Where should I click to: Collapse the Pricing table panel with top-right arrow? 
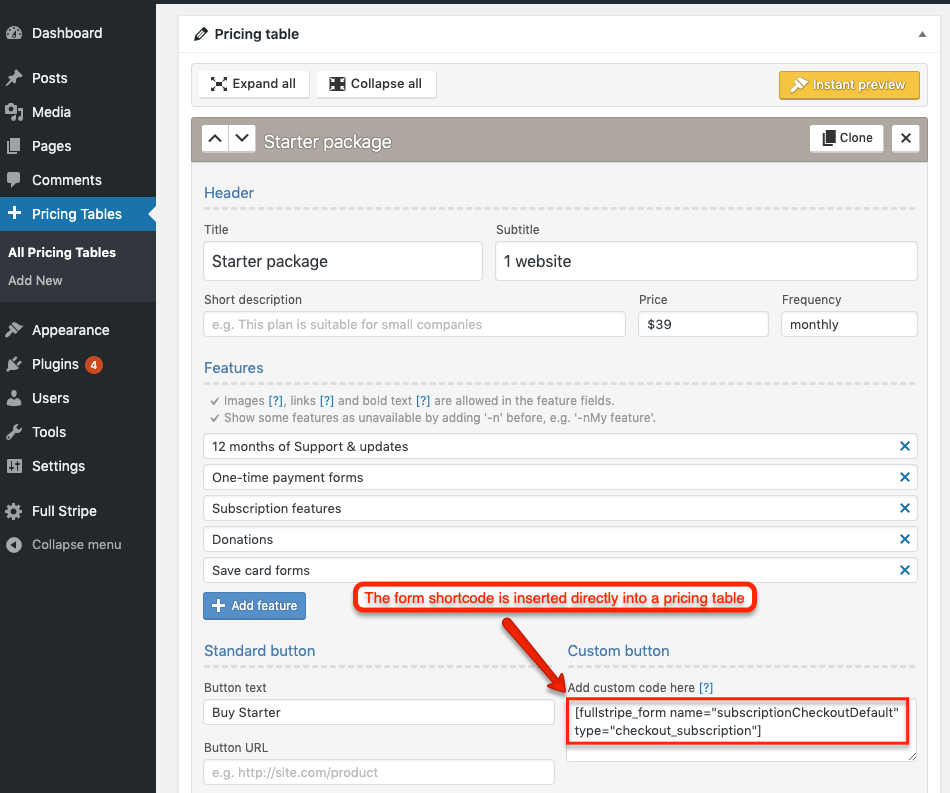(x=922, y=33)
